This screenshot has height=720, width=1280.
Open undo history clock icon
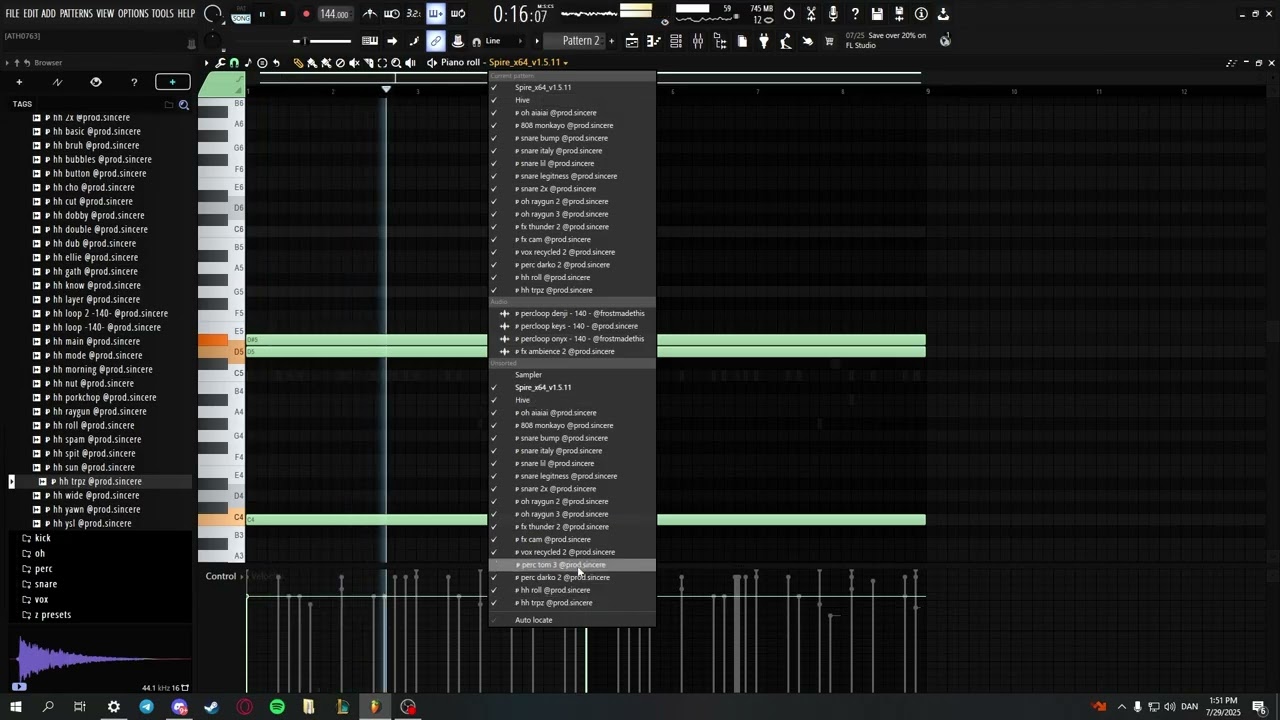coord(789,14)
